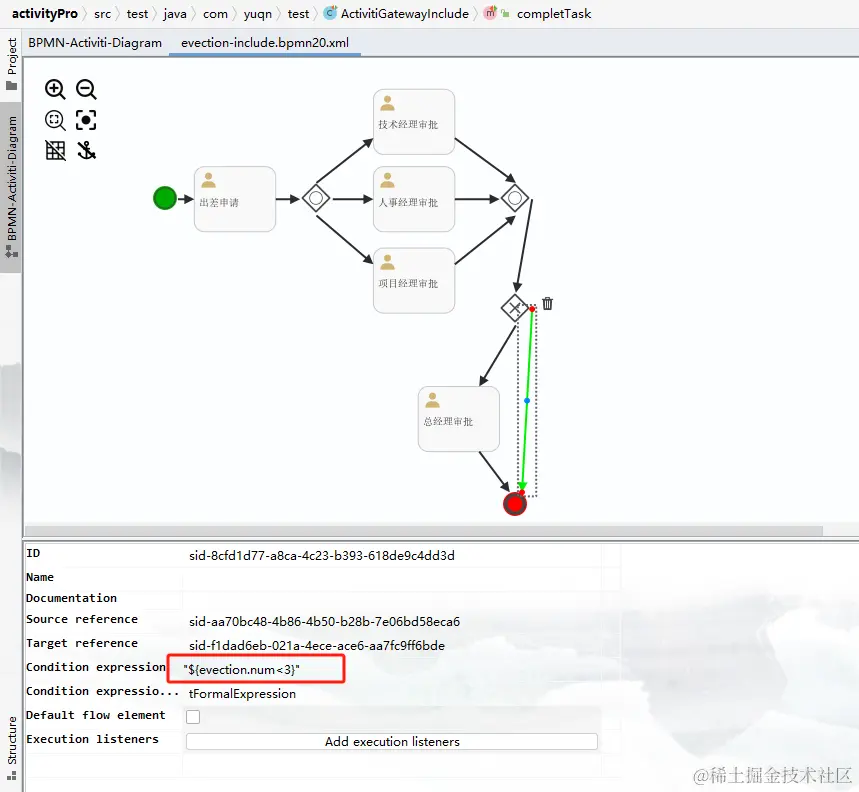Screen dimensions: 859x792
Task: Click activityPro in the breadcrumb
Action: 45,14
